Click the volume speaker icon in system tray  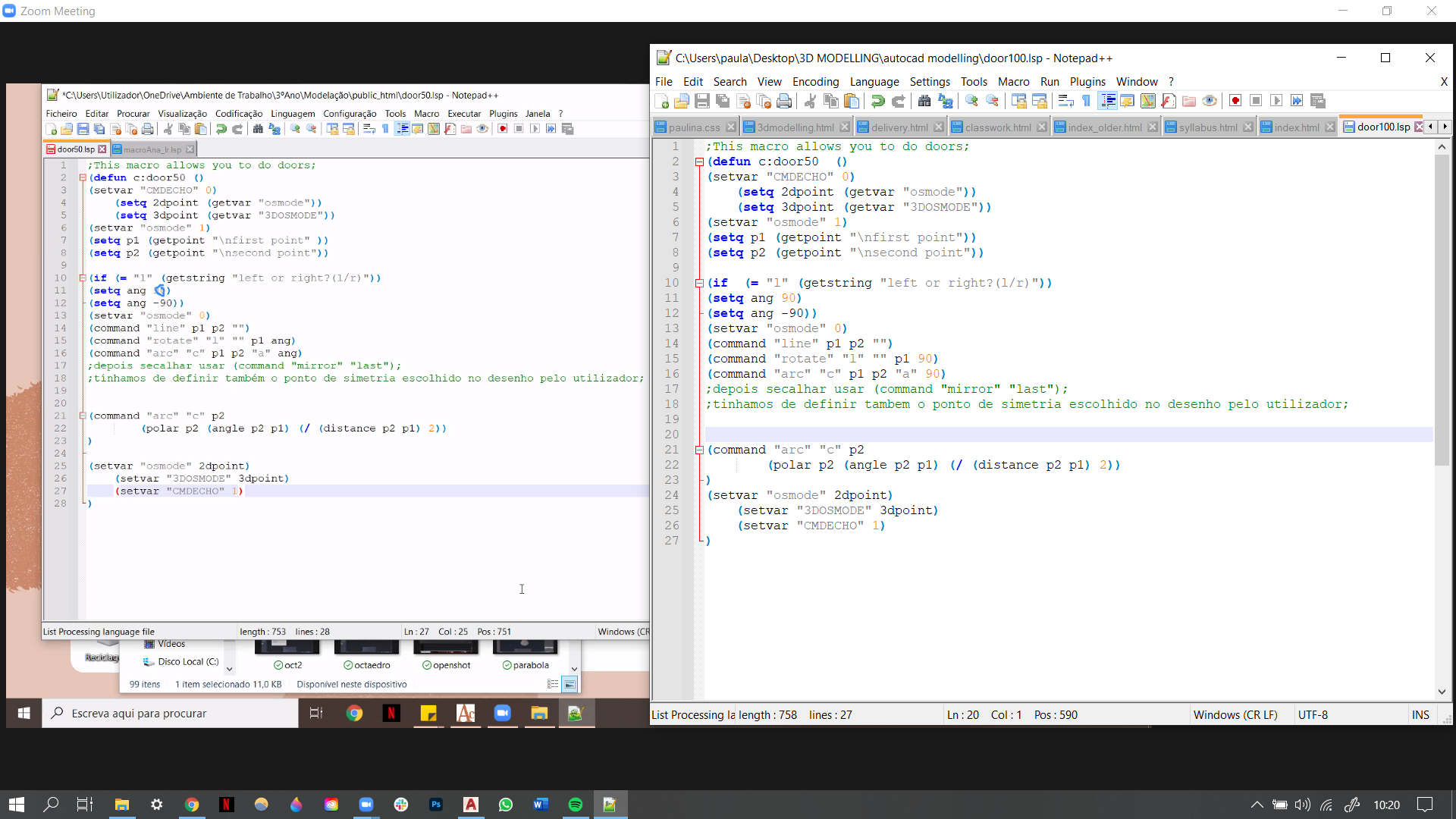coord(1302,805)
